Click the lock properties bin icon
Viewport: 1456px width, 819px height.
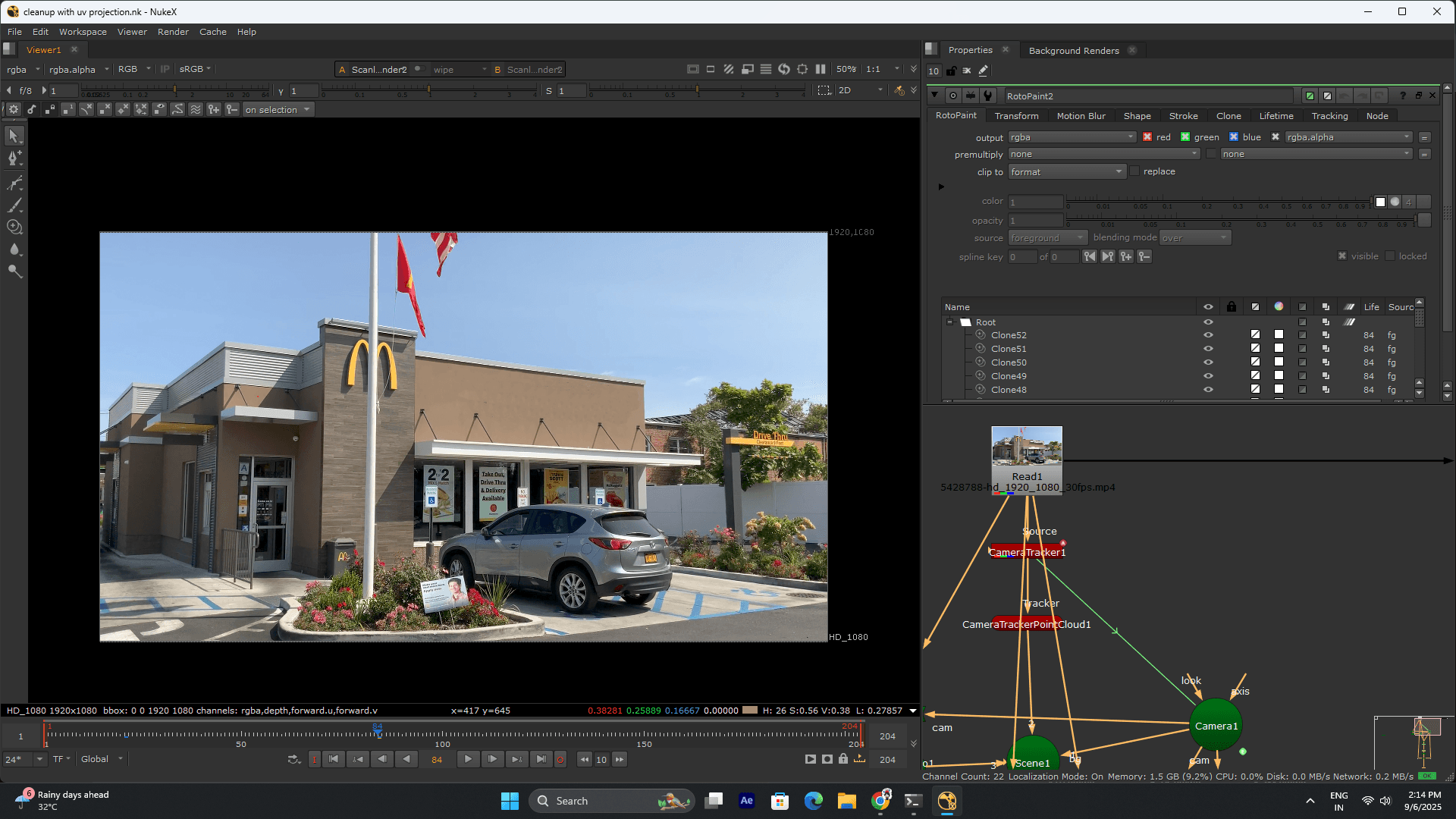pyautogui.click(x=951, y=71)
